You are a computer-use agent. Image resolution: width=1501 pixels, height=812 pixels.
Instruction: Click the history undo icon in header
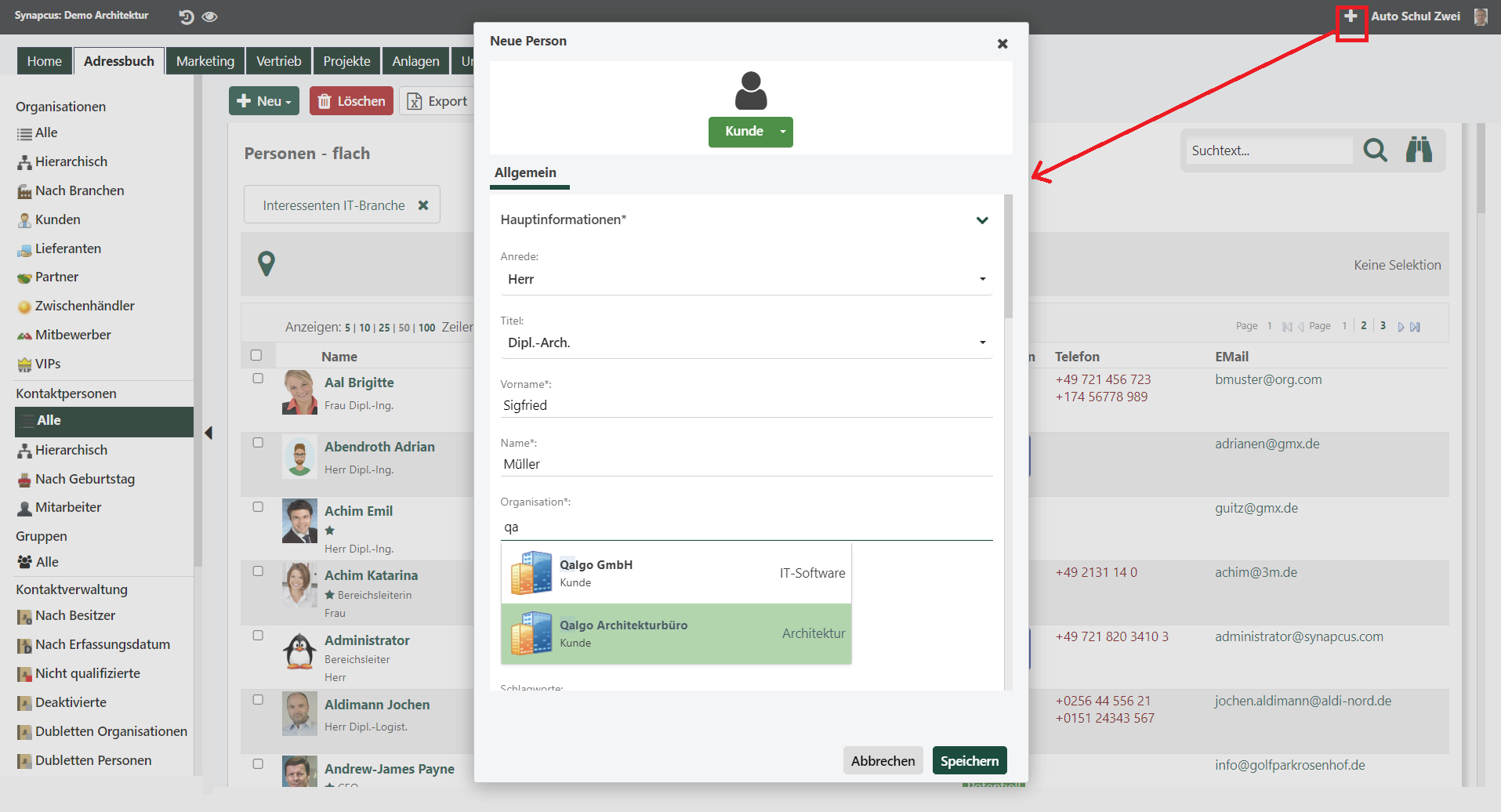[x=186, y=16]
